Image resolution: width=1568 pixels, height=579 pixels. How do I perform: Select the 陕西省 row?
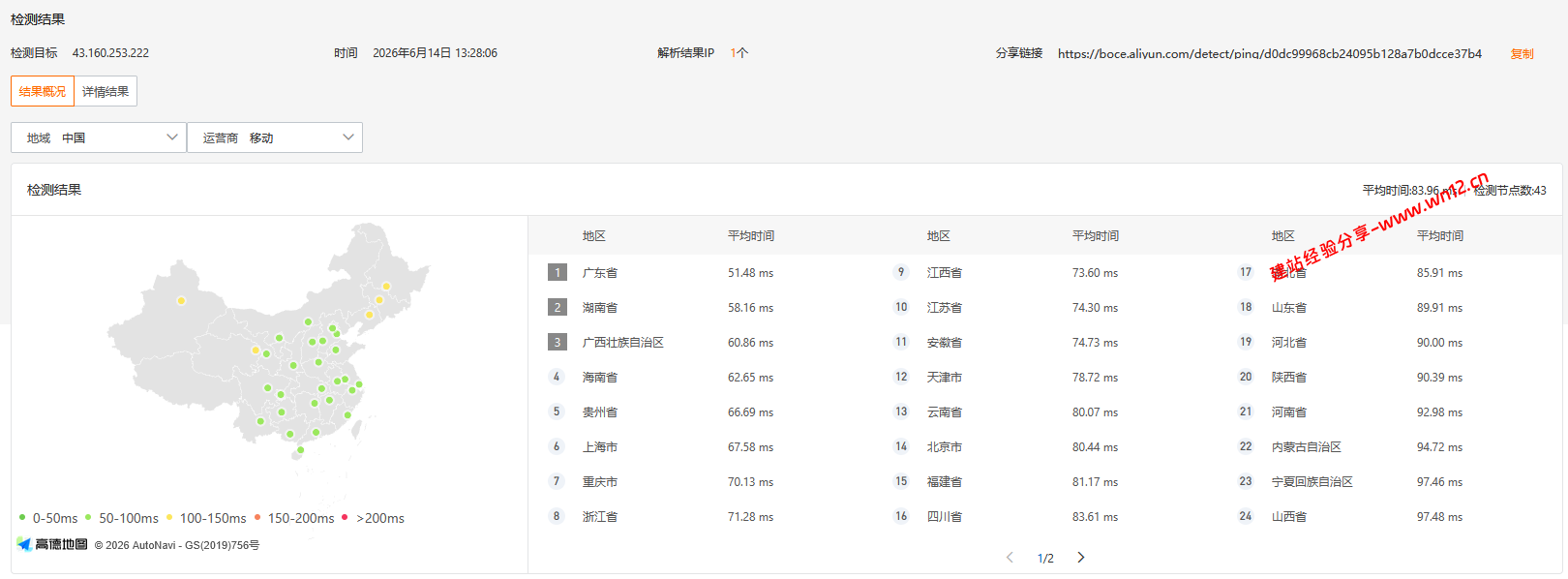tap(1390, 378)
